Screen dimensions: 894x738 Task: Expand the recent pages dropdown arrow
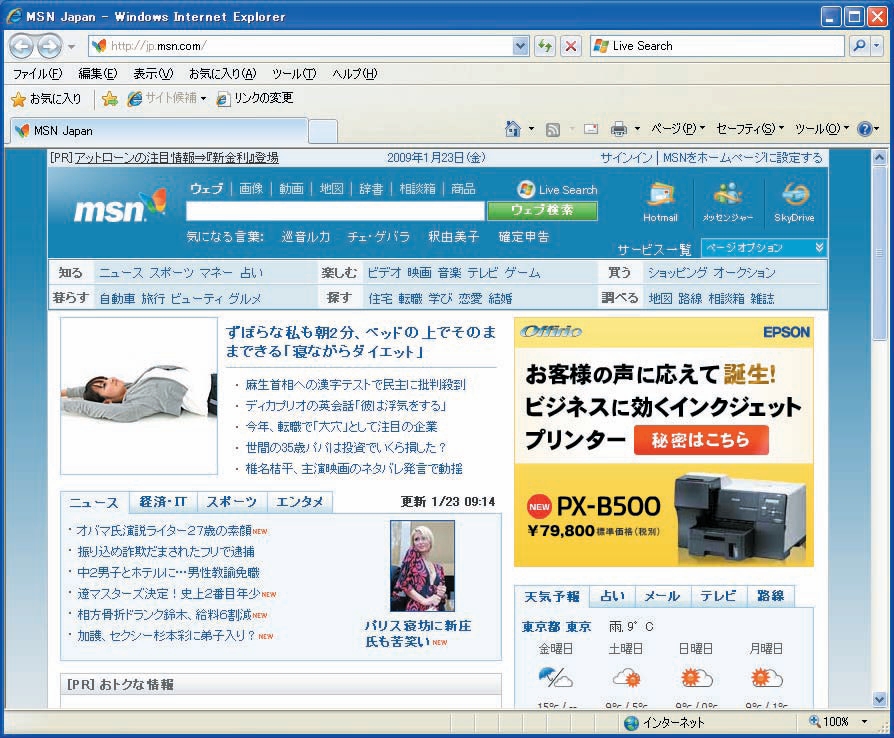click(x=71, y=47)
